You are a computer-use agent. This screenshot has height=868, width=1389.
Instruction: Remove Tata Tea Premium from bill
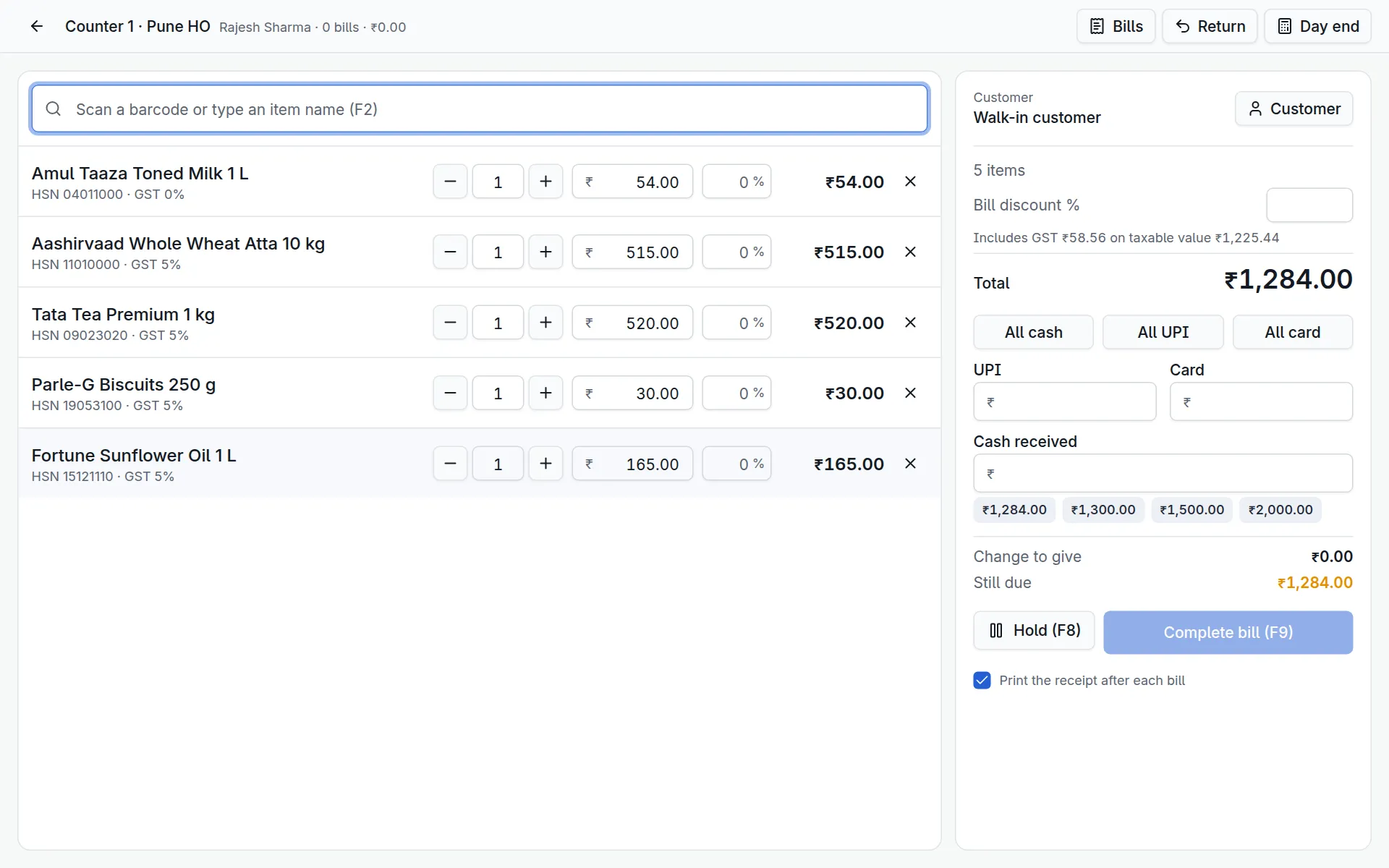click(910, 323)
